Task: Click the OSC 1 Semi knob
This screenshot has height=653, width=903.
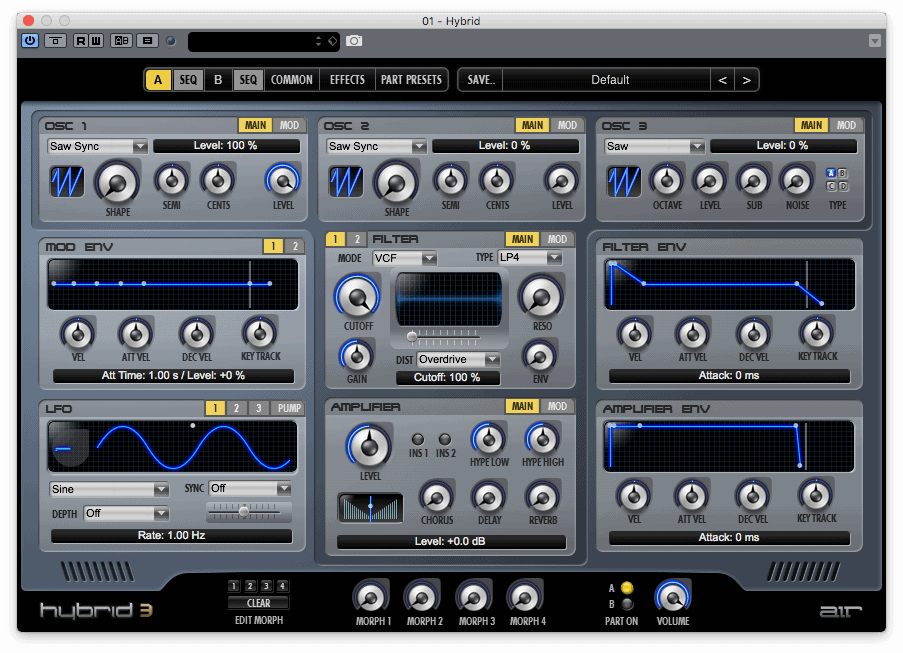Action: (172, 180)
